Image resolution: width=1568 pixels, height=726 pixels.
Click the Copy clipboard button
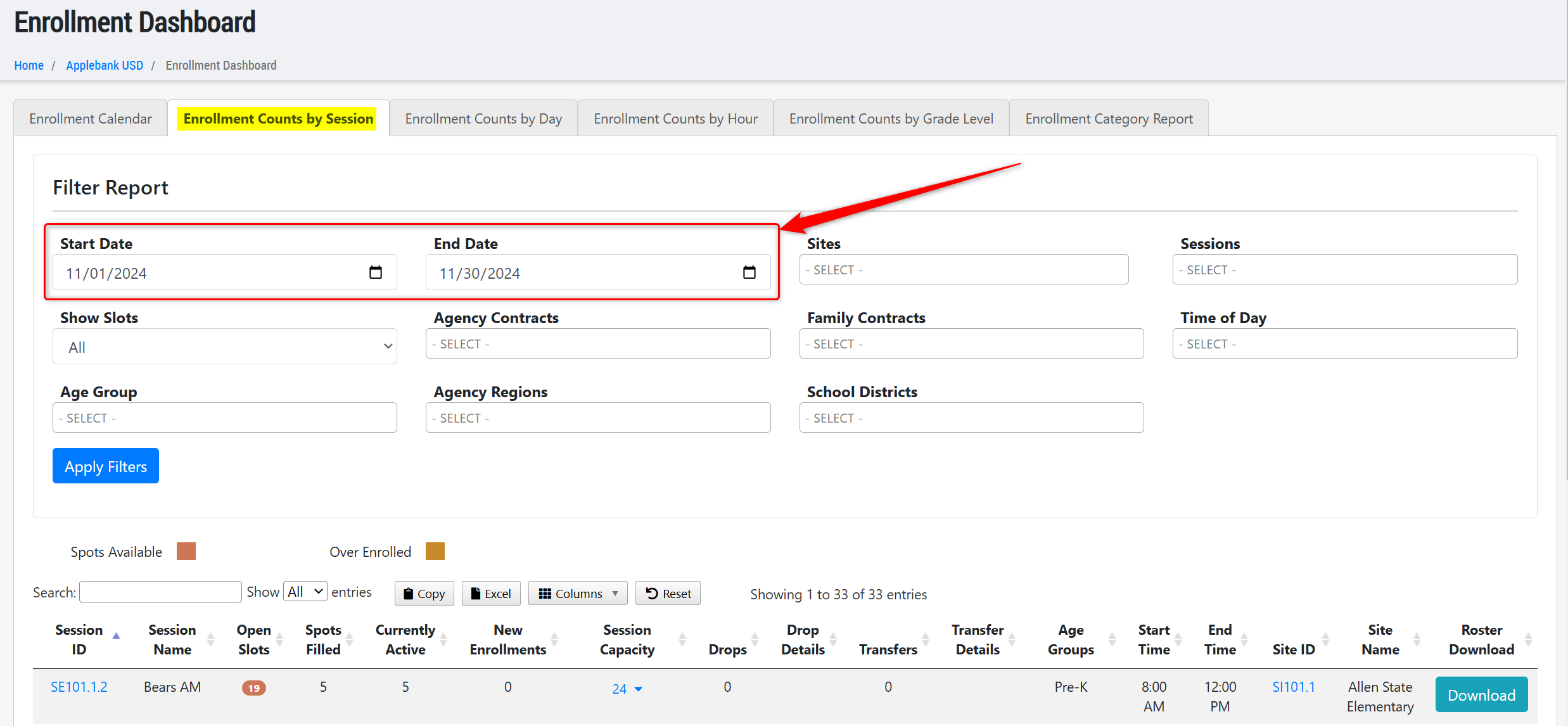[424, 594]
